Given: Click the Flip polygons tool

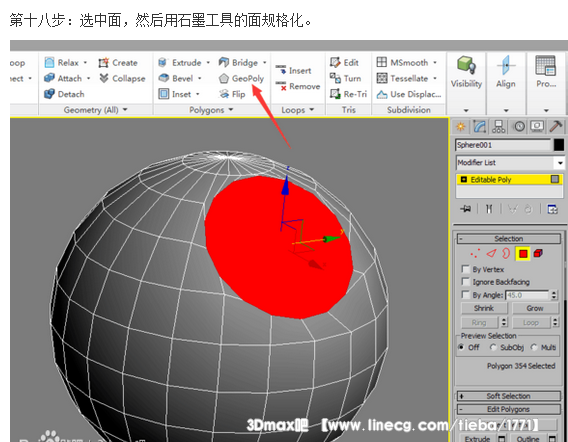Looking at the screenshot, I should (x=232, y=94).
